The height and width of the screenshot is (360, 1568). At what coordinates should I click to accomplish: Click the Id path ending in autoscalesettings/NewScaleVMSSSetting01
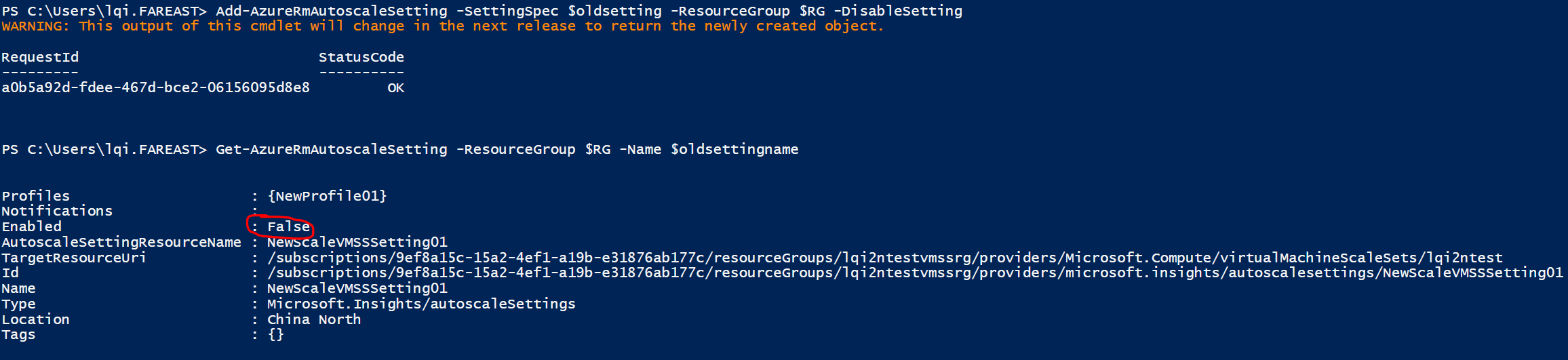click(x=915, y=273)
